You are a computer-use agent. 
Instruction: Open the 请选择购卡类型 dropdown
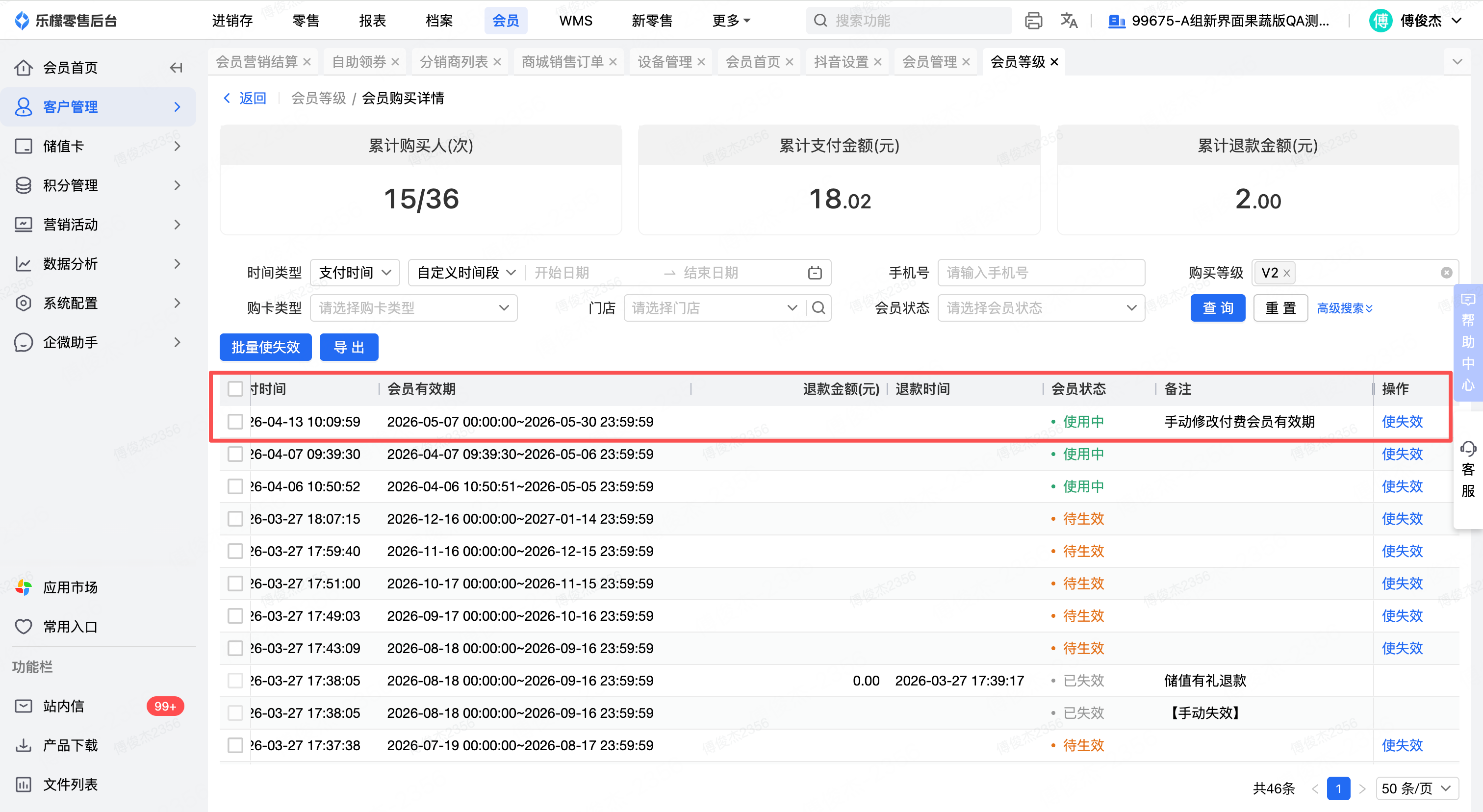tap(413, 308)
